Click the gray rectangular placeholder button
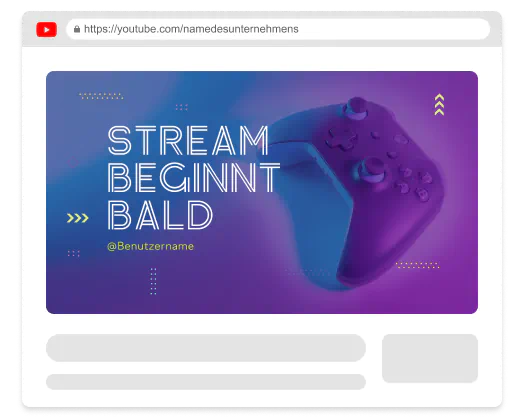This screenshot has width=524, height=419. (x=430, y=358)
